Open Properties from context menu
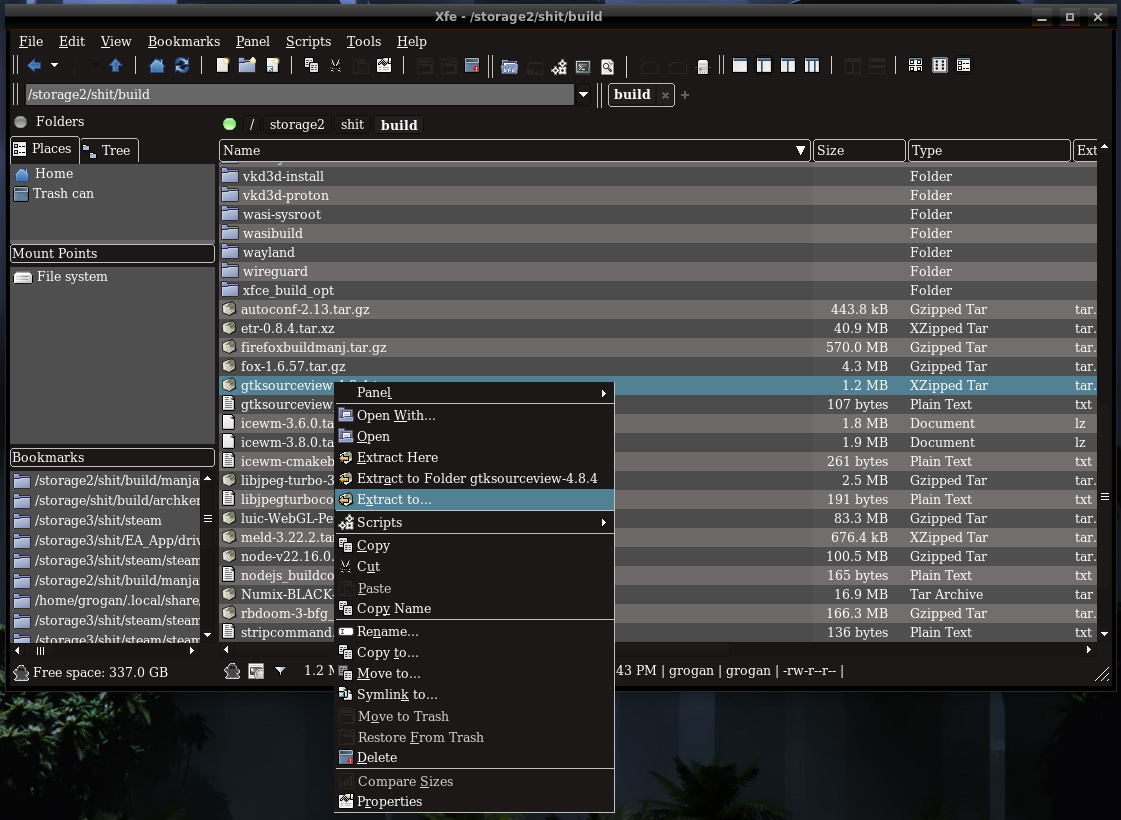1121x820 pixels. click(x=475, y=801)
